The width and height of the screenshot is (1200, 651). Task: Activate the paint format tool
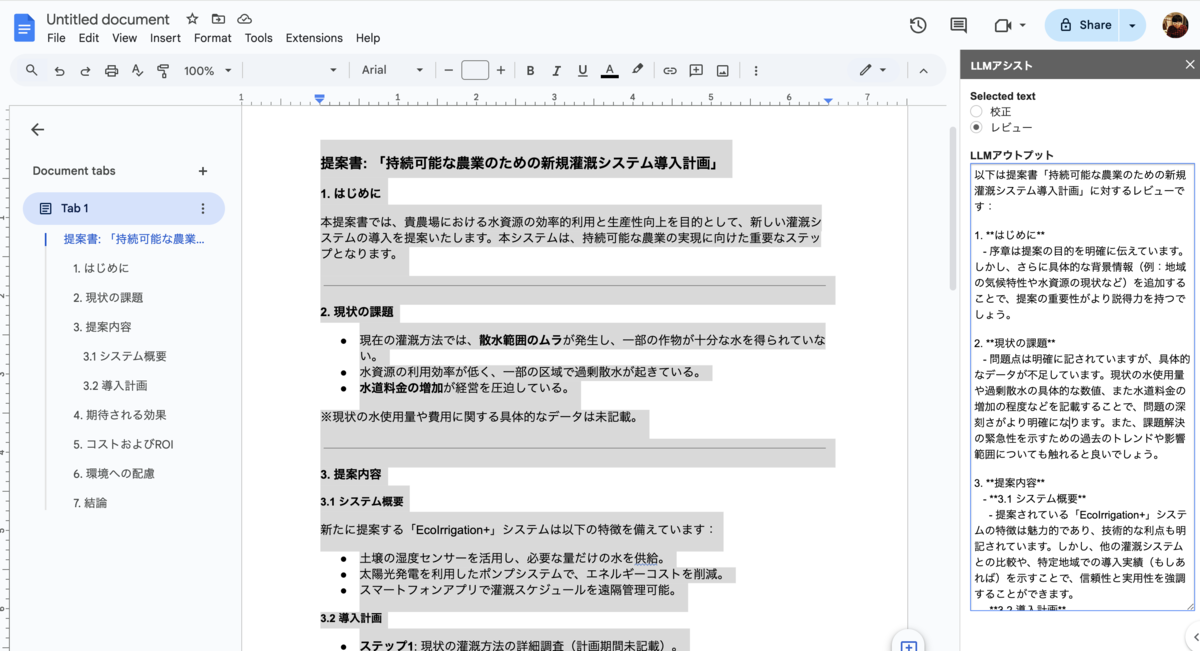coord(163,70)
